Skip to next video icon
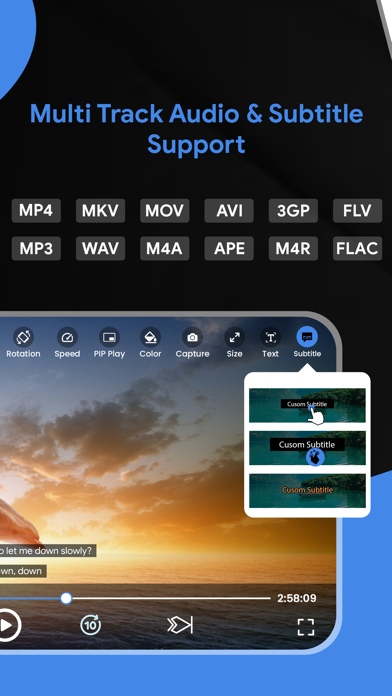The height and width of the screenshot is (696, 392). 180,625
